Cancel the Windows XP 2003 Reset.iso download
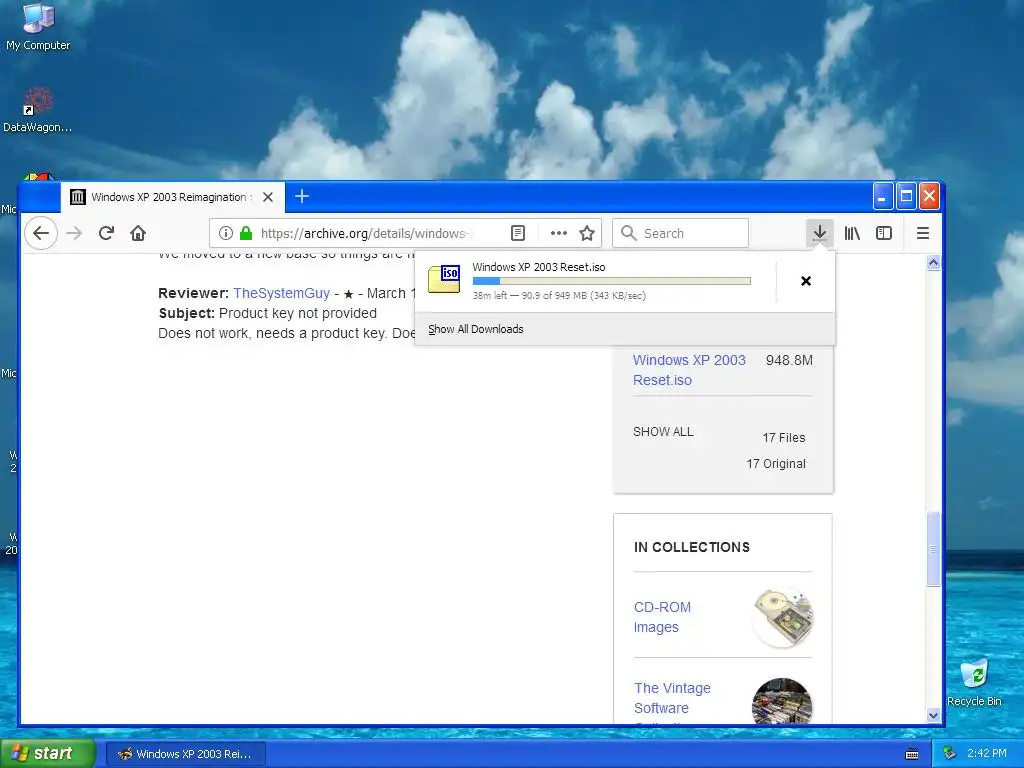This screenshot has height=768, width=1024. [x=806, y=281]
